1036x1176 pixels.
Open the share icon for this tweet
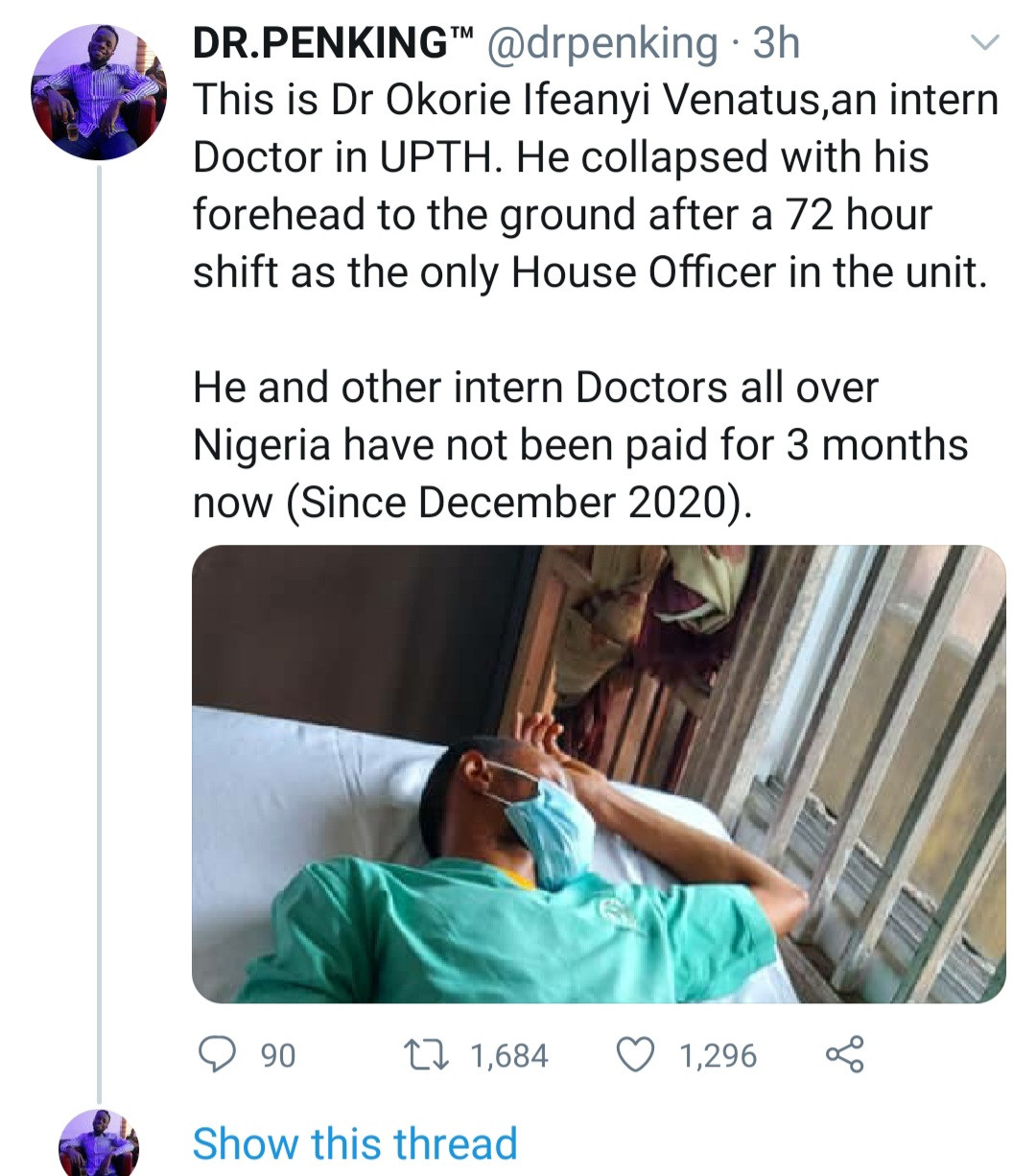(844, 1055)
